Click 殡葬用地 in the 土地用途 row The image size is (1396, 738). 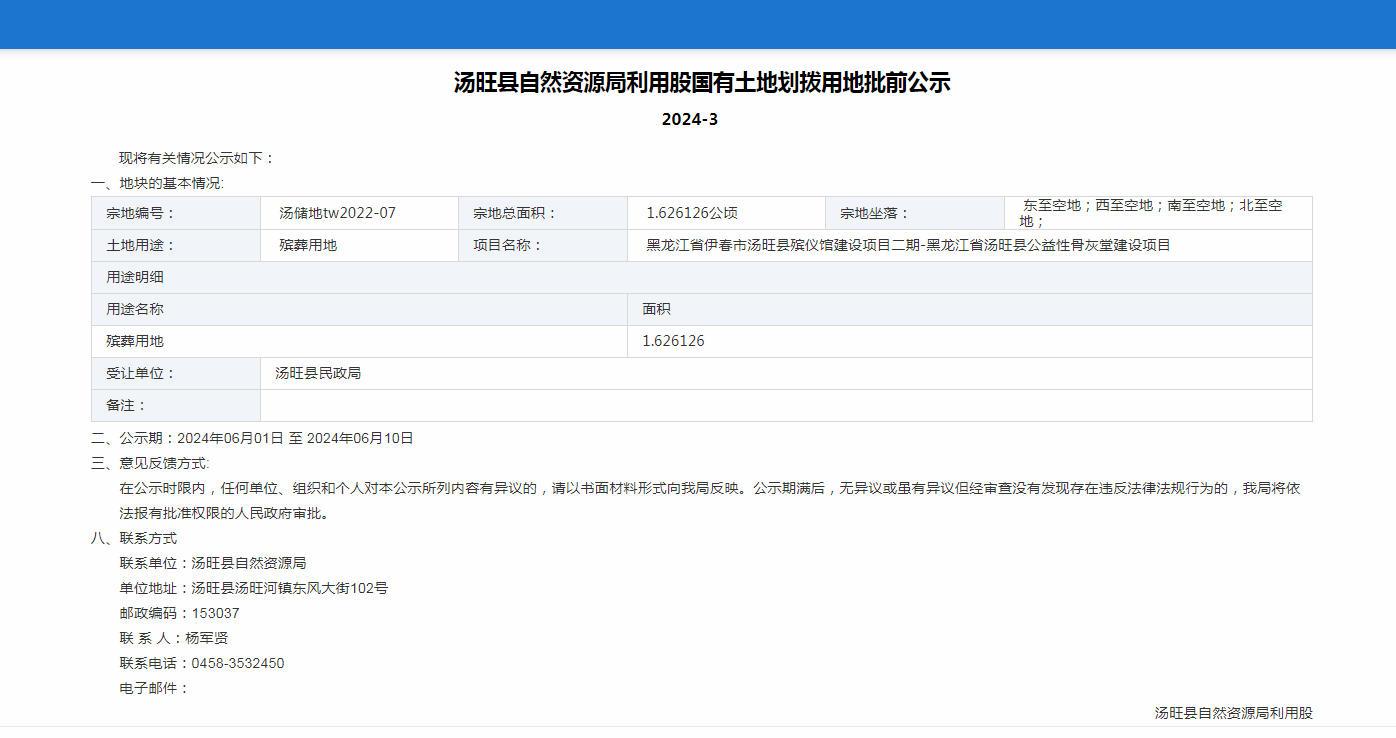(x=308, y=245)
